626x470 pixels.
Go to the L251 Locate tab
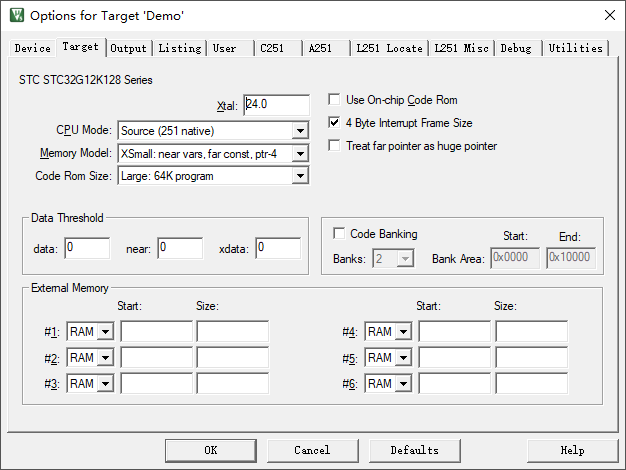click(389, 48)
